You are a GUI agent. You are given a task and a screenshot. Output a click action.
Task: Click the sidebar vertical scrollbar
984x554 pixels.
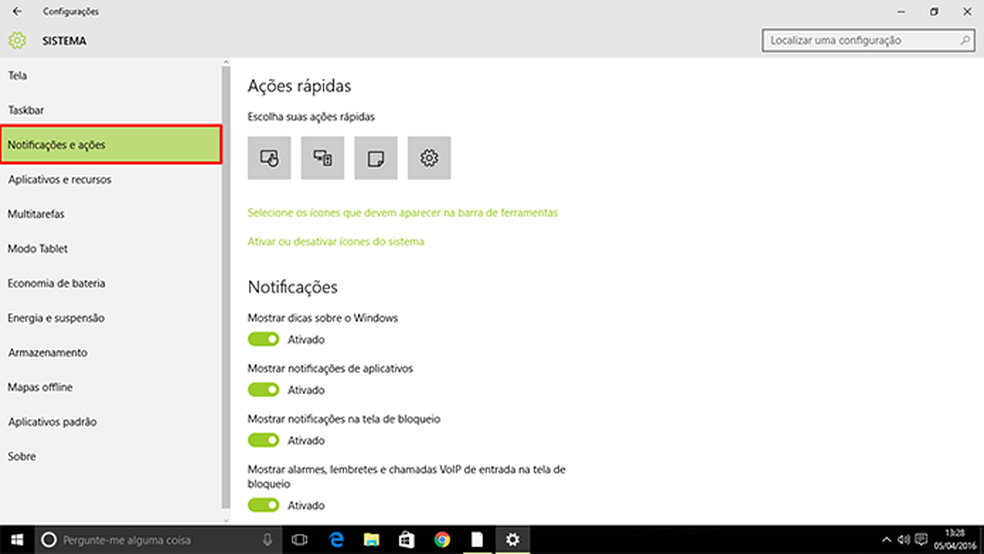click(226, 287)
